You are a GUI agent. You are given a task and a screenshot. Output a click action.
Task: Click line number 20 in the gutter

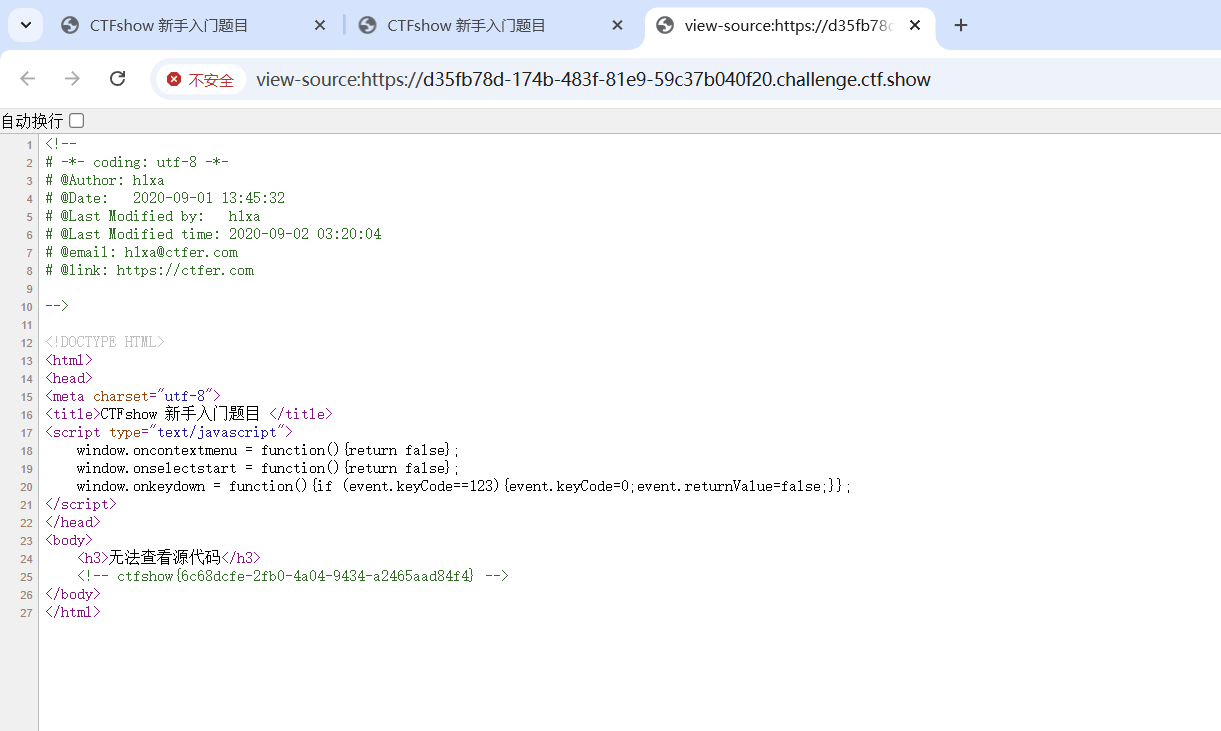27,487
